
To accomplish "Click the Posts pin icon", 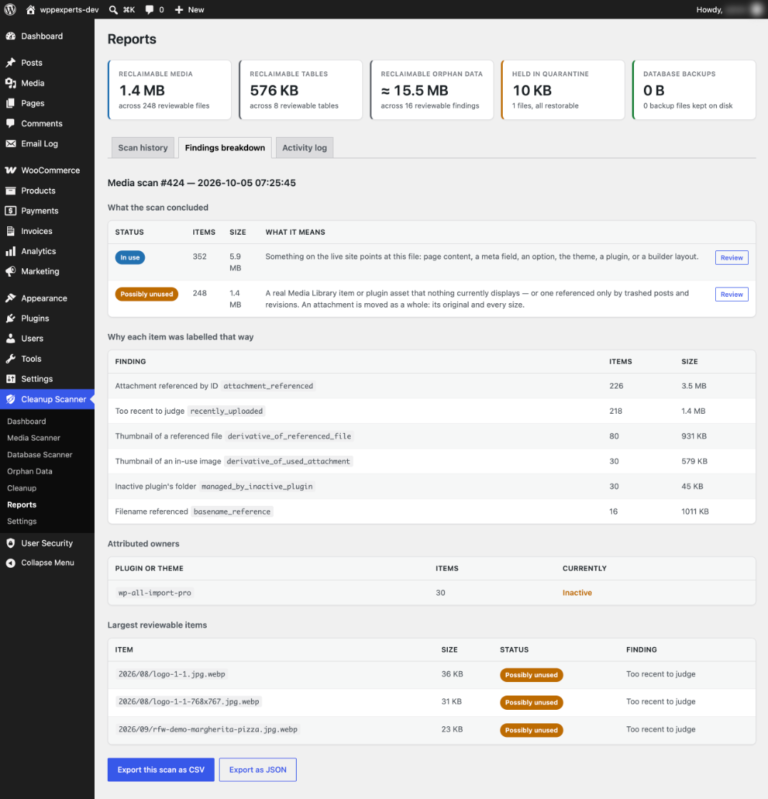I will click(11, 63).
